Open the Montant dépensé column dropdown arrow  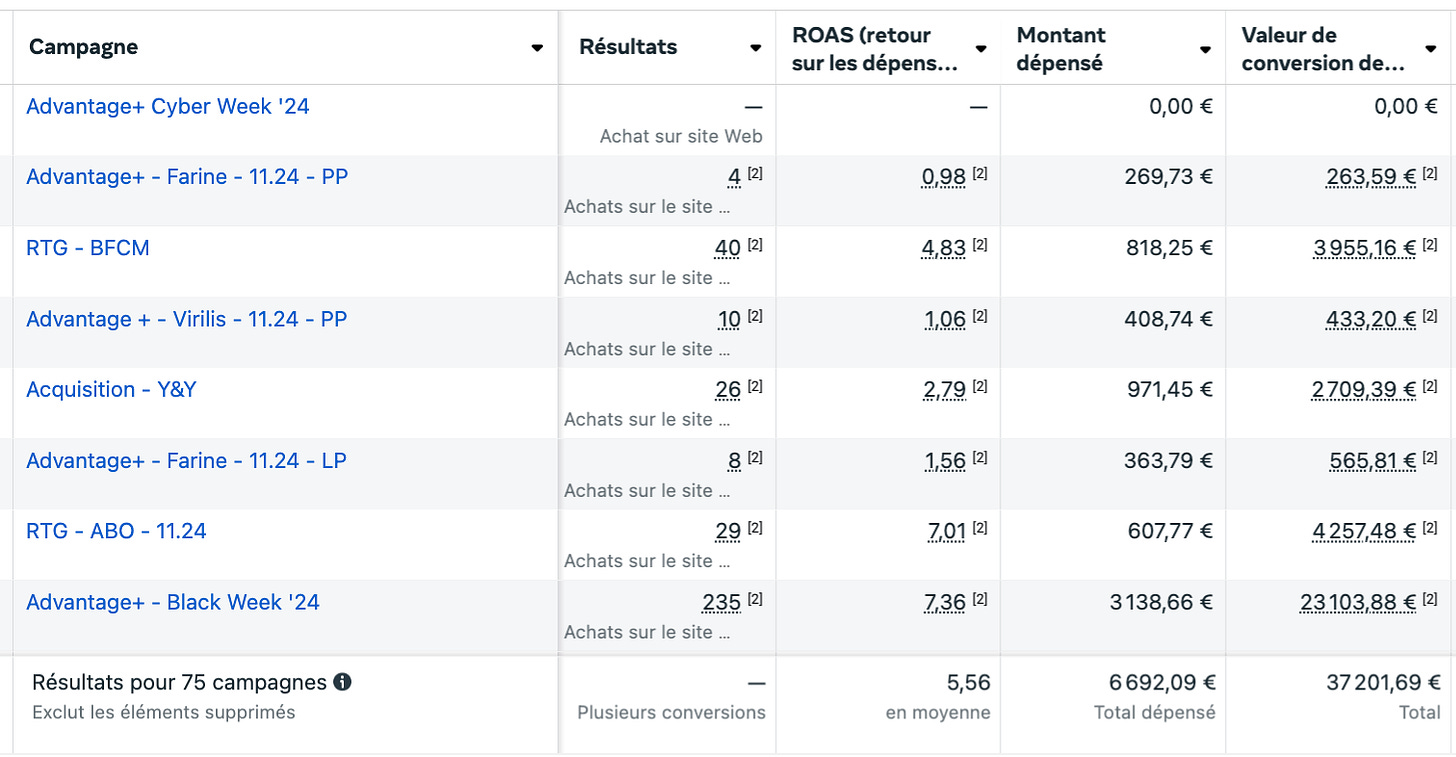[1206, 49]
